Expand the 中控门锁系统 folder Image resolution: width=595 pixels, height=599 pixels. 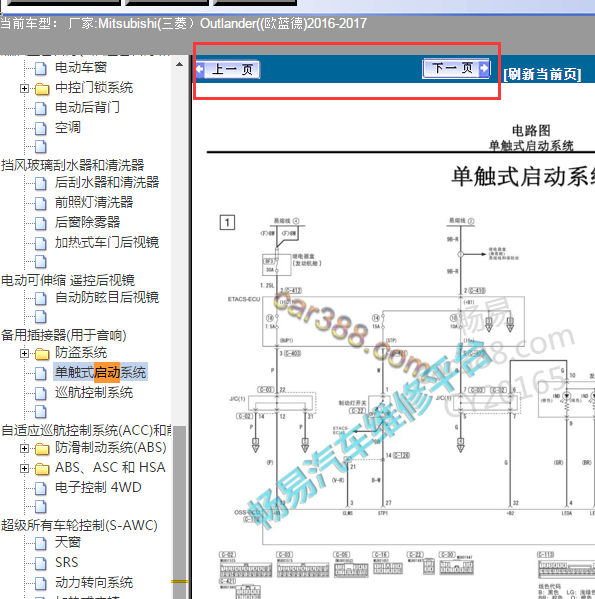pyautogui.click(x=24, y=89)
